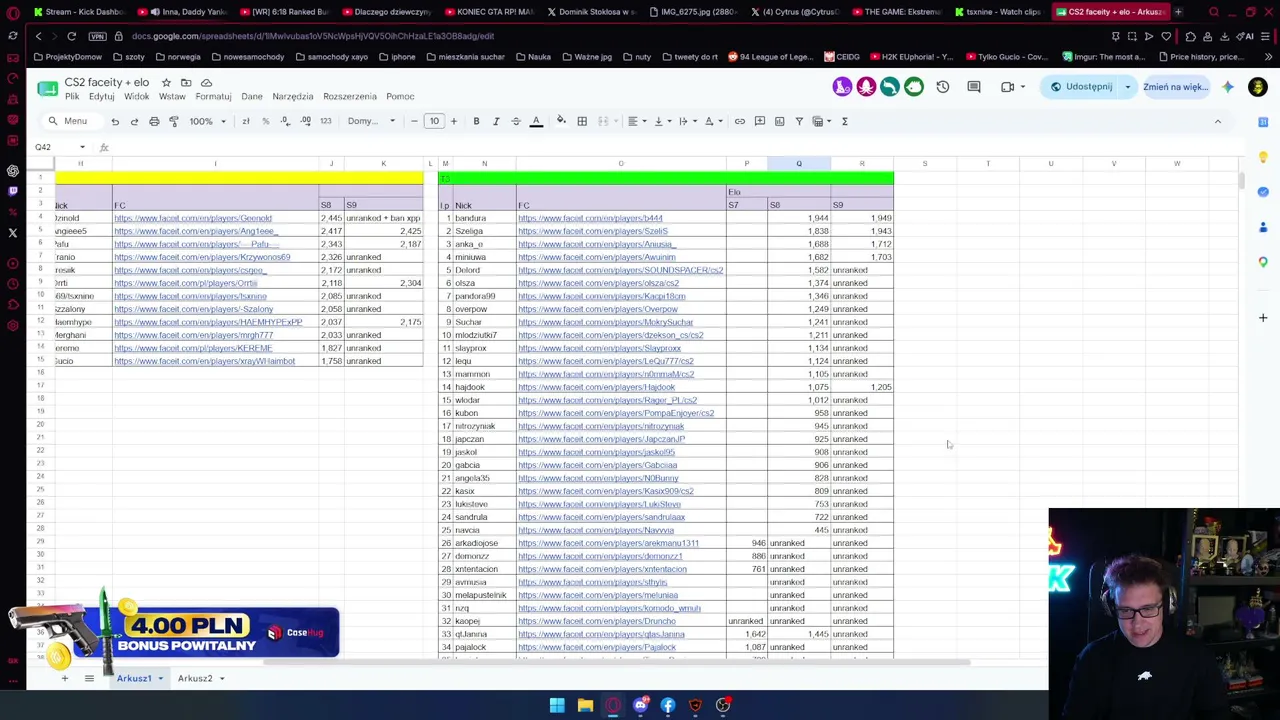Decrease font size with the minus button
The image size is (1280, 720).
[x=414, y=121]
